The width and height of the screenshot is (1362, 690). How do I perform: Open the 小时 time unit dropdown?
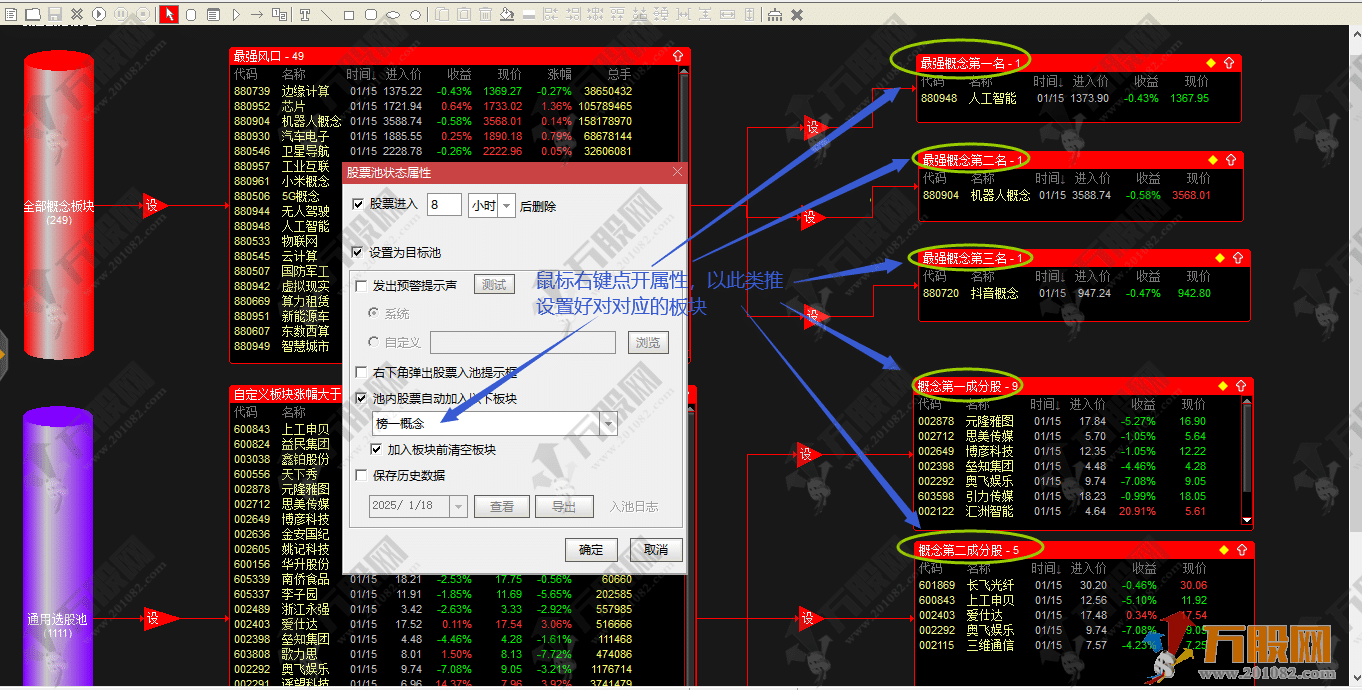pyautogui.click(x=507, y=205)
